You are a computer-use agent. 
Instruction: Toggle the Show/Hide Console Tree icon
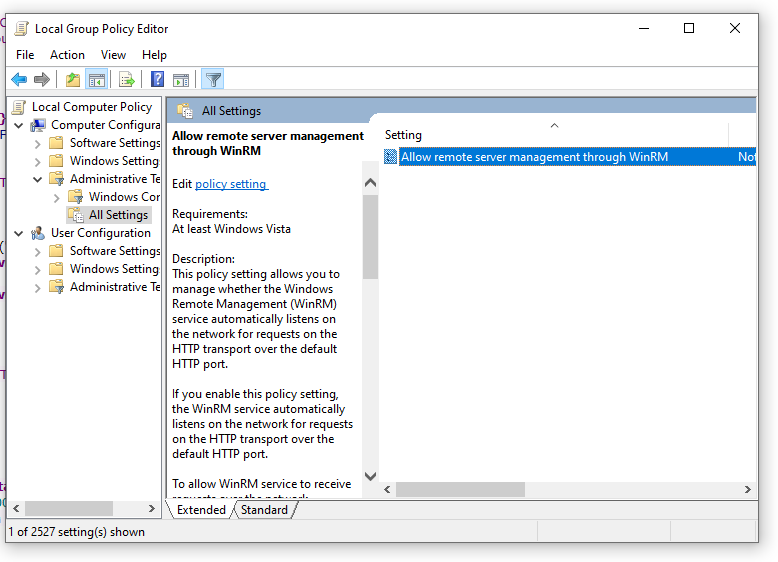click(97, 79)
